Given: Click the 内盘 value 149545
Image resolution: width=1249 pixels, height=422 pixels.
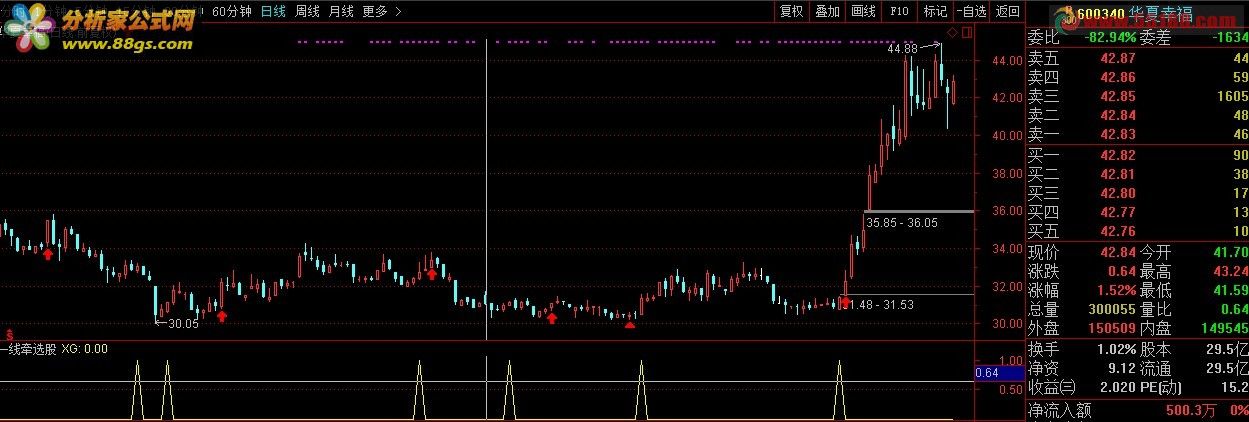Looking at the screenshot, I should pyautogui.click(x=1226, y=328).
